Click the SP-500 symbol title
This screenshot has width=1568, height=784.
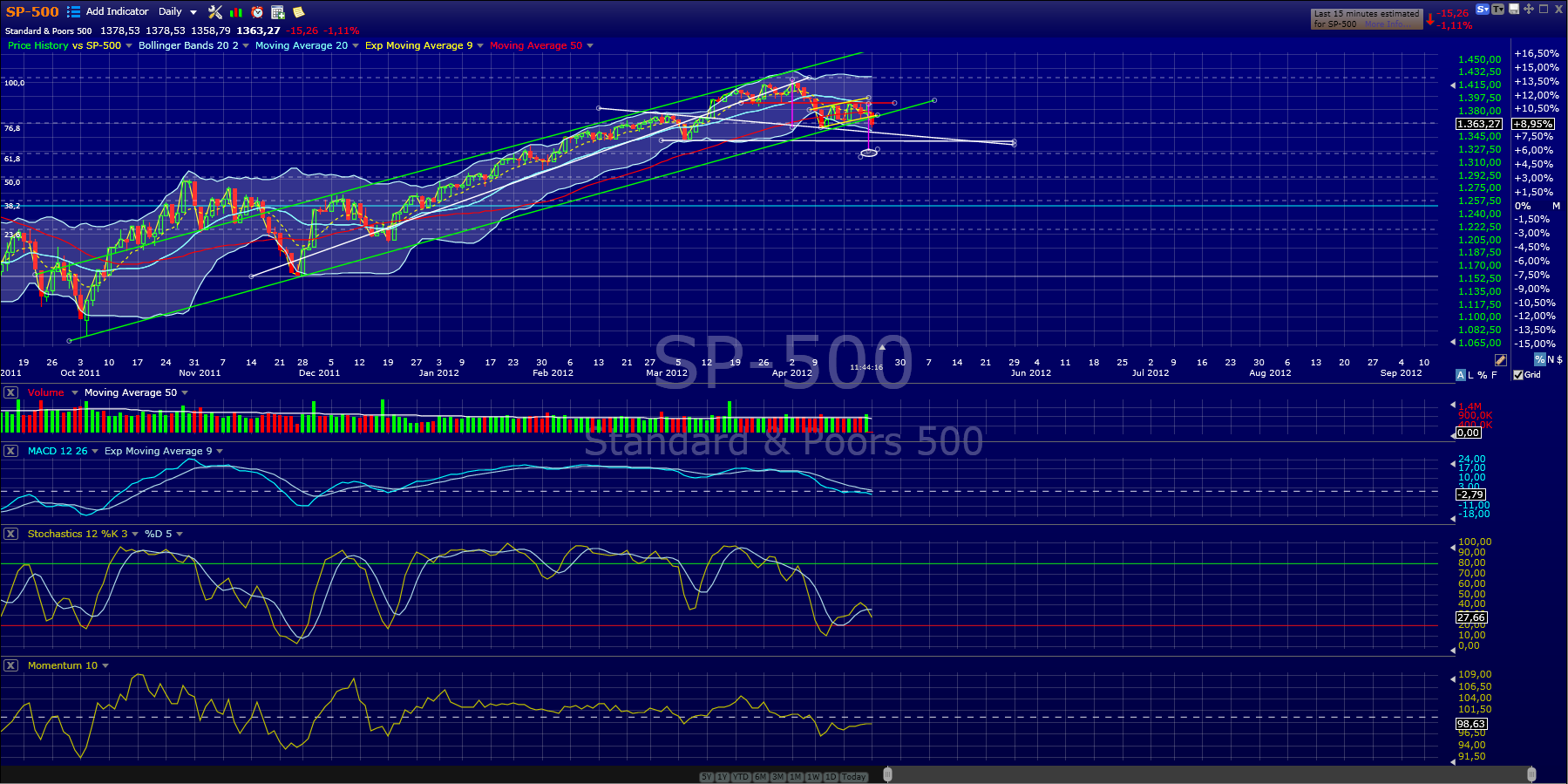click(32, 12)
